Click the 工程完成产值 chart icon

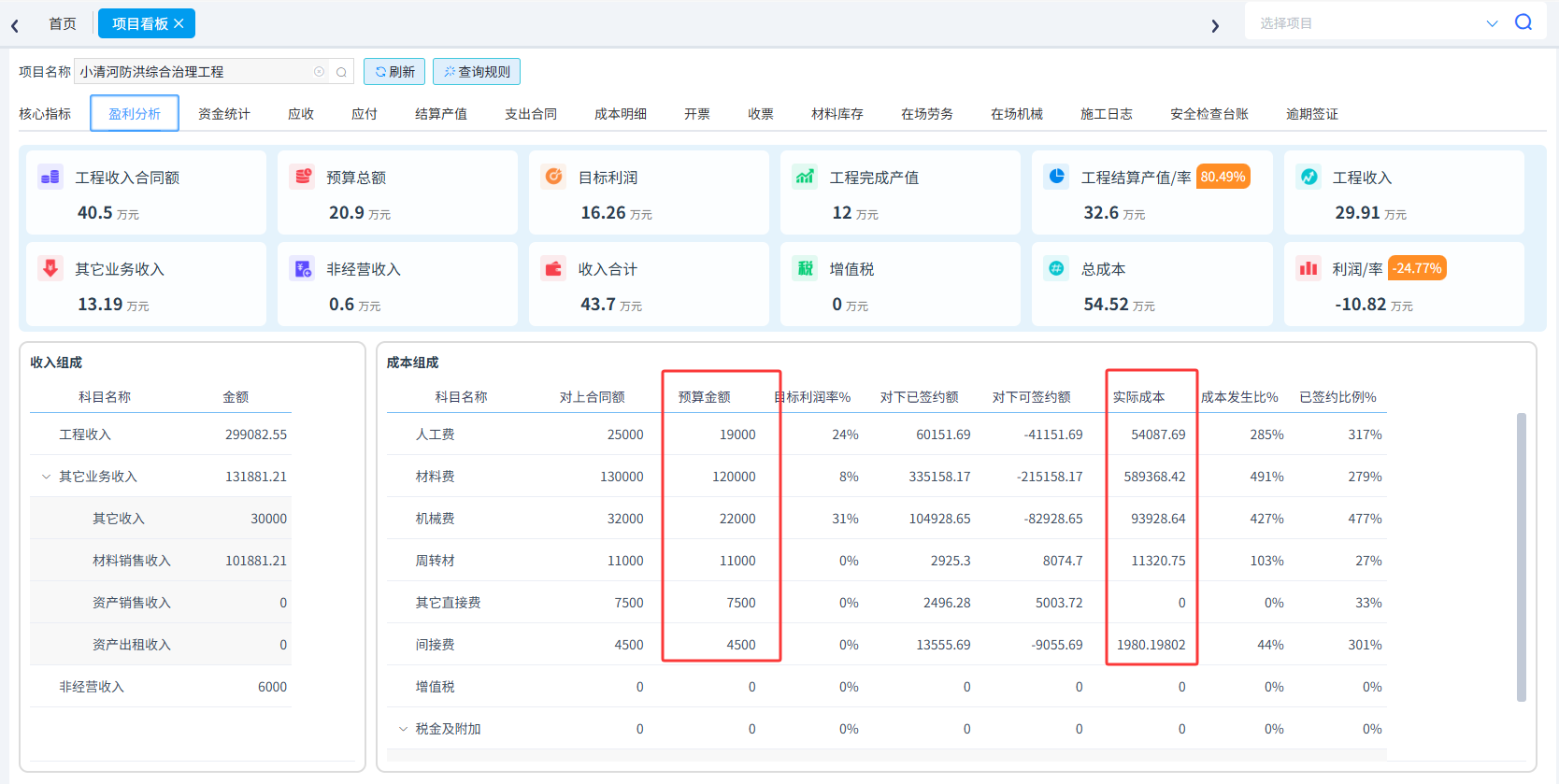click(805, 177)
